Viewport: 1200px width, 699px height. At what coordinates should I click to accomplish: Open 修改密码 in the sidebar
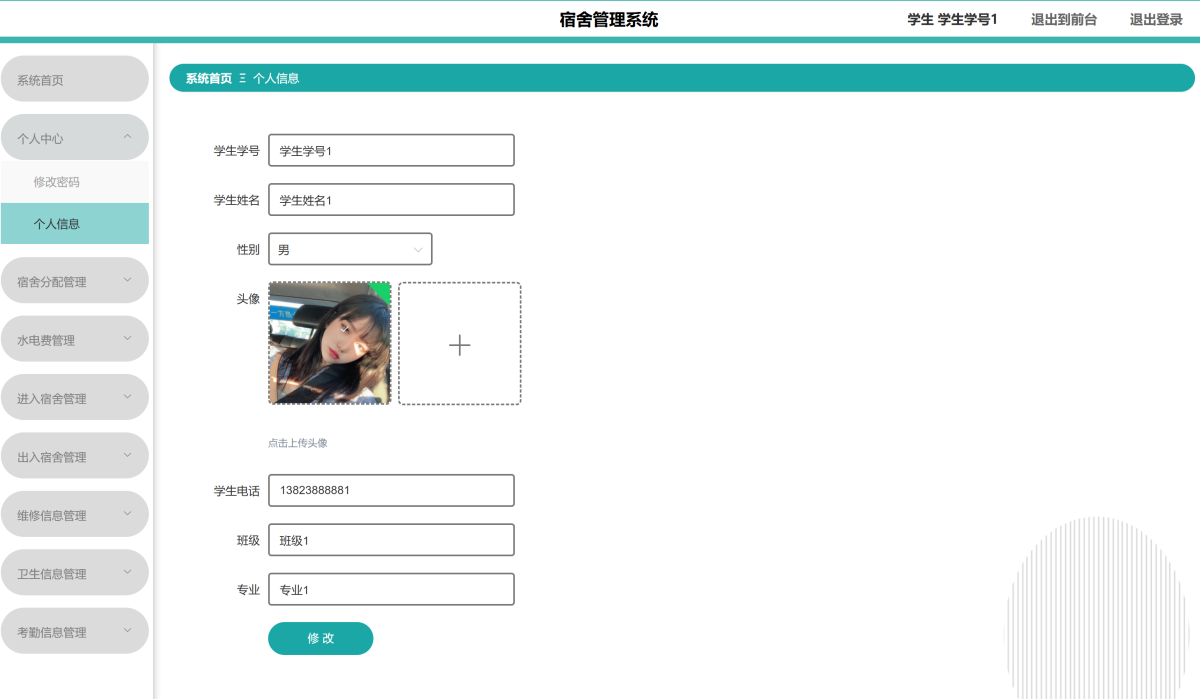pyautogui.click(x=57, y=182)
